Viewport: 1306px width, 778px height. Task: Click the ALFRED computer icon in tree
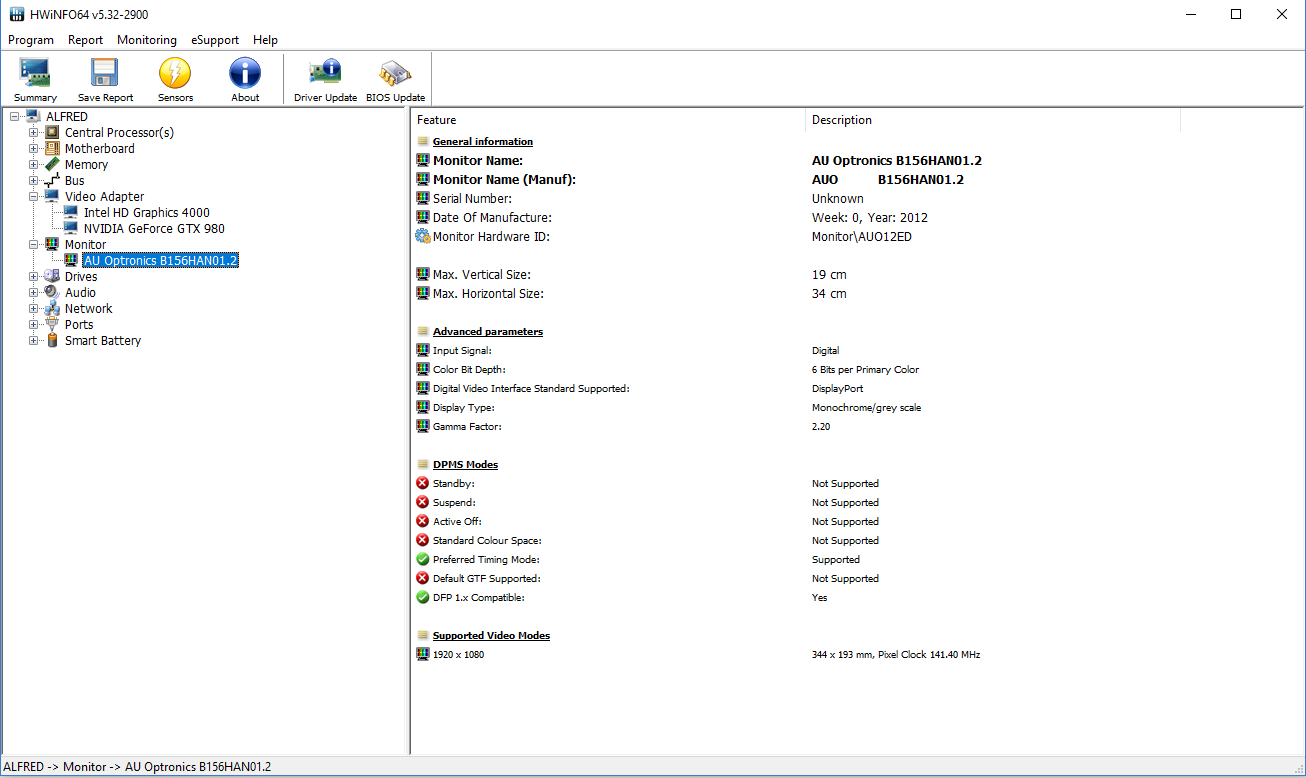pos(34,117)
